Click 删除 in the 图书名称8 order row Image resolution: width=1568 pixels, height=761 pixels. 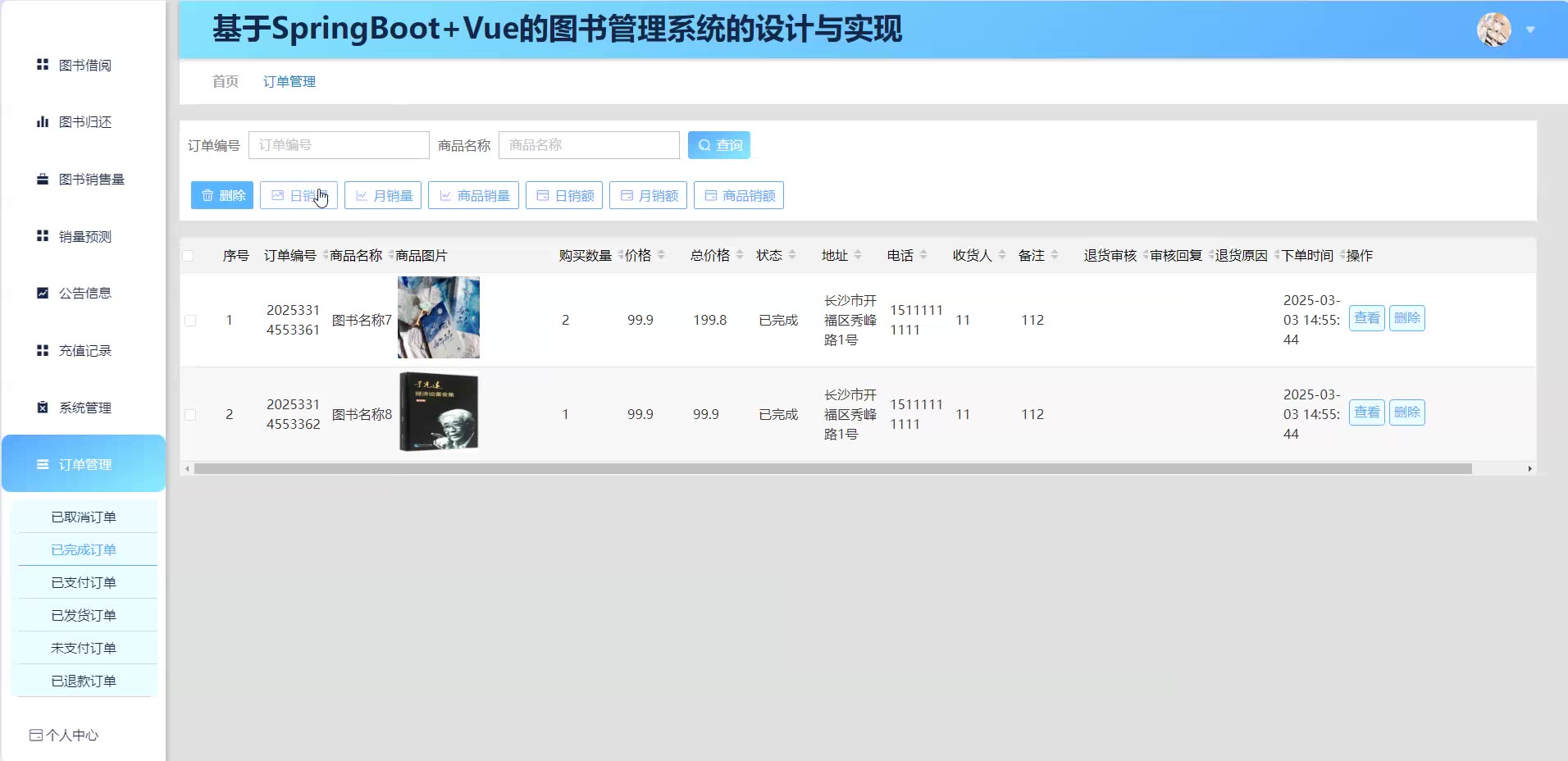(1407, 412)
